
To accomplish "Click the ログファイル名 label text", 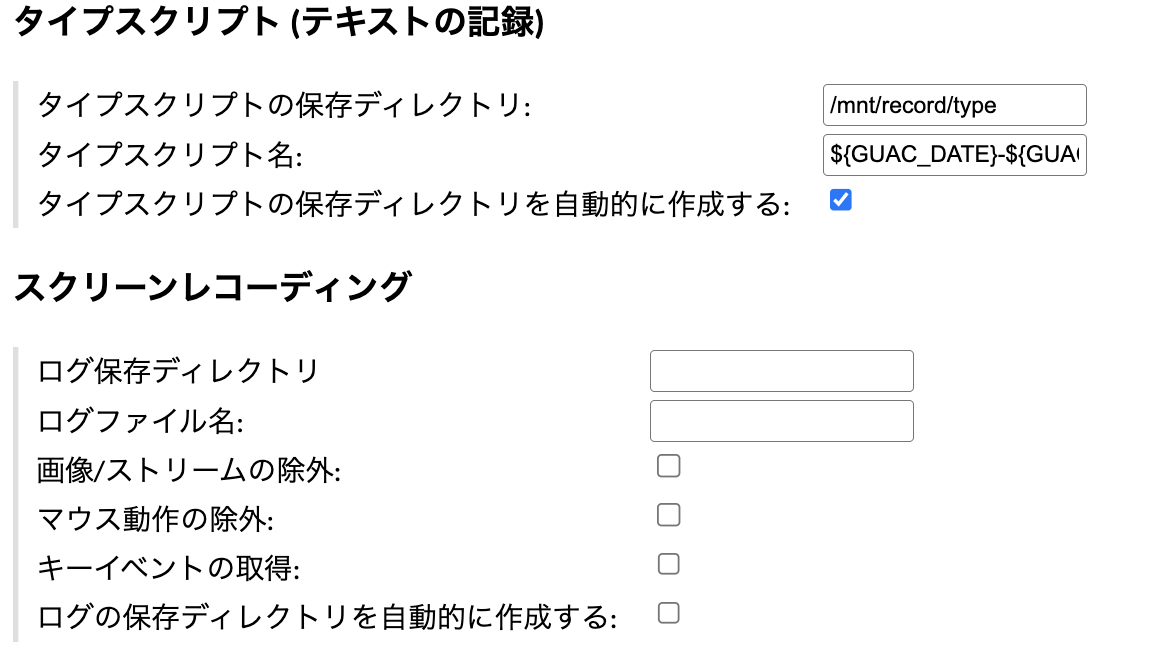I will (x=140, y=421).
